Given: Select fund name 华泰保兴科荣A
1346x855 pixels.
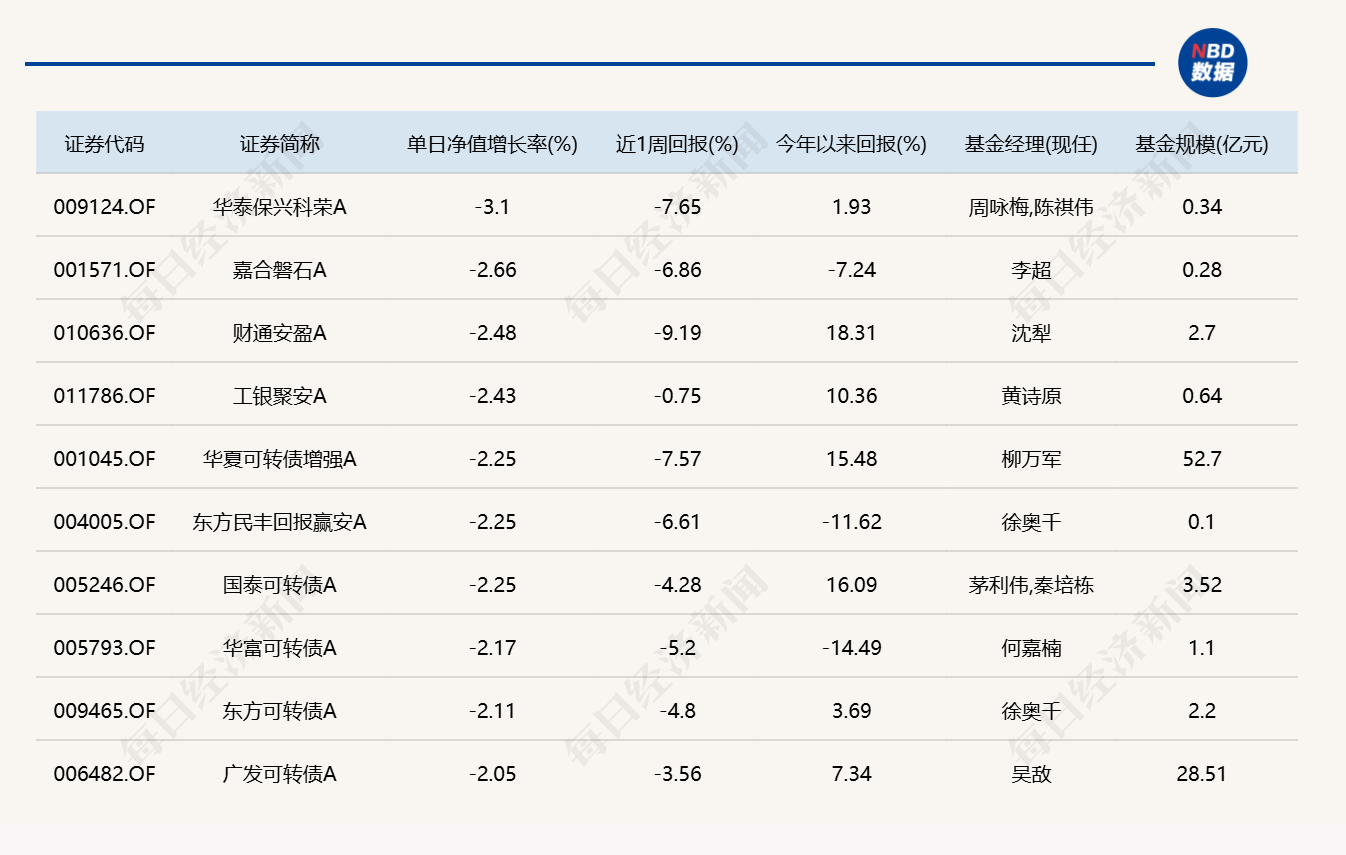Looking at the screenshot, I should coord(280,207).
